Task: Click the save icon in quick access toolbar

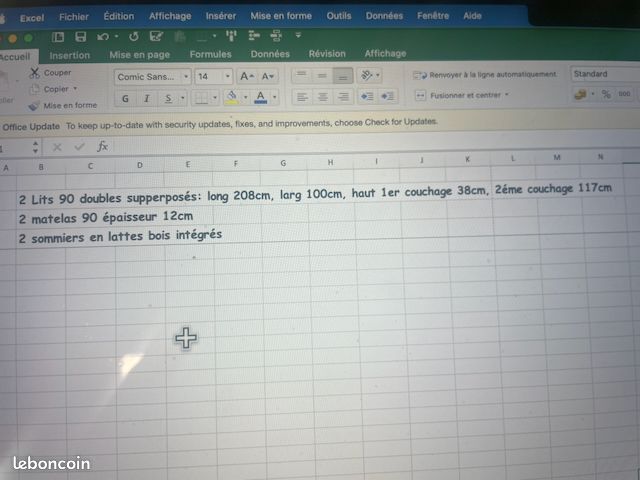Action: click(x=81, y=37)
